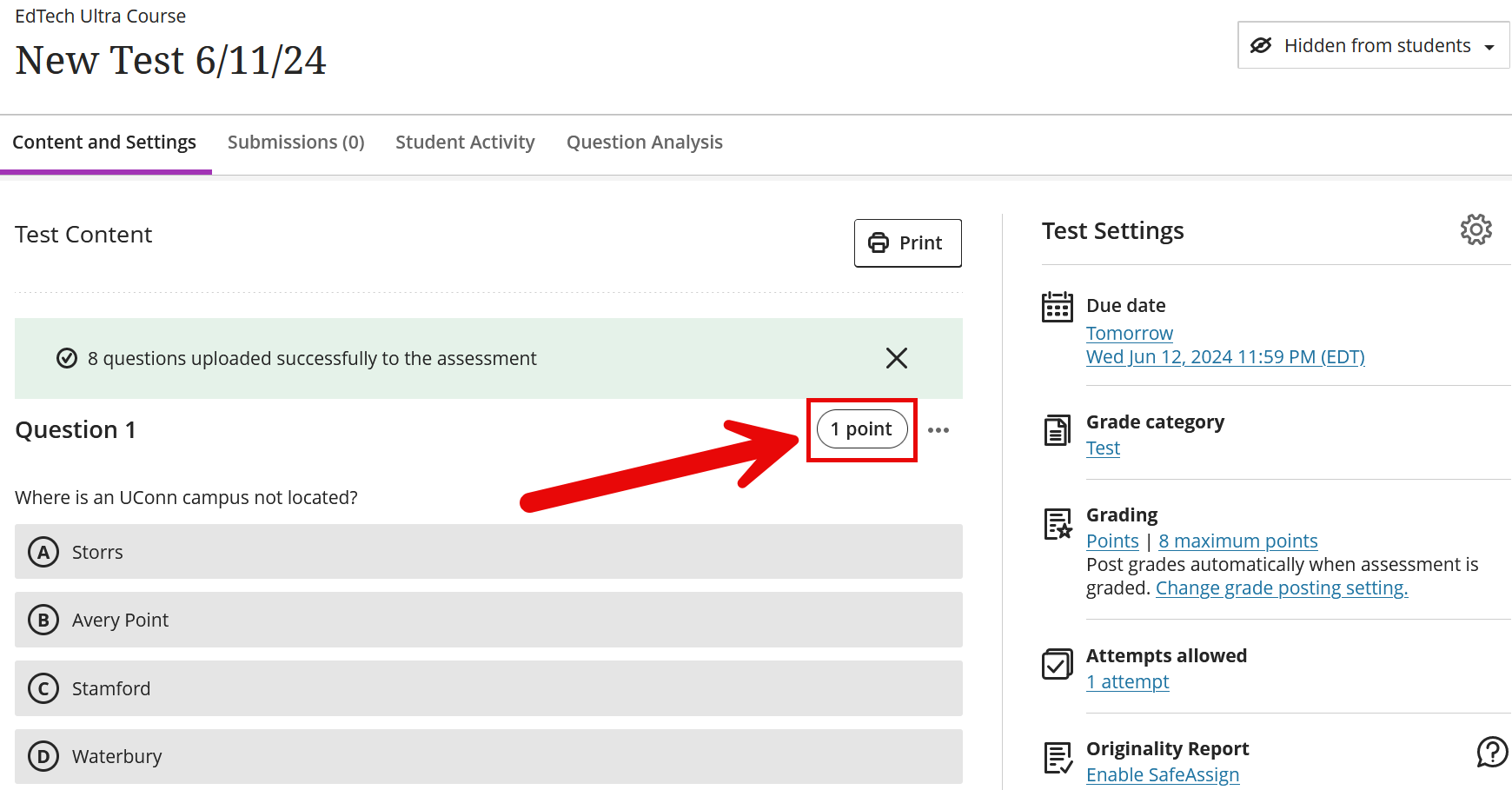
Task: Switch to the Submissions (0) tab
Action: 295,143
